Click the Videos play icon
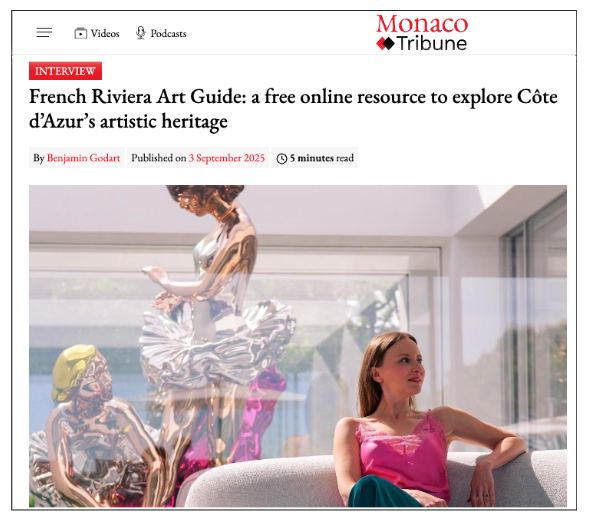591x524 pixels. (x=80, y=33)
